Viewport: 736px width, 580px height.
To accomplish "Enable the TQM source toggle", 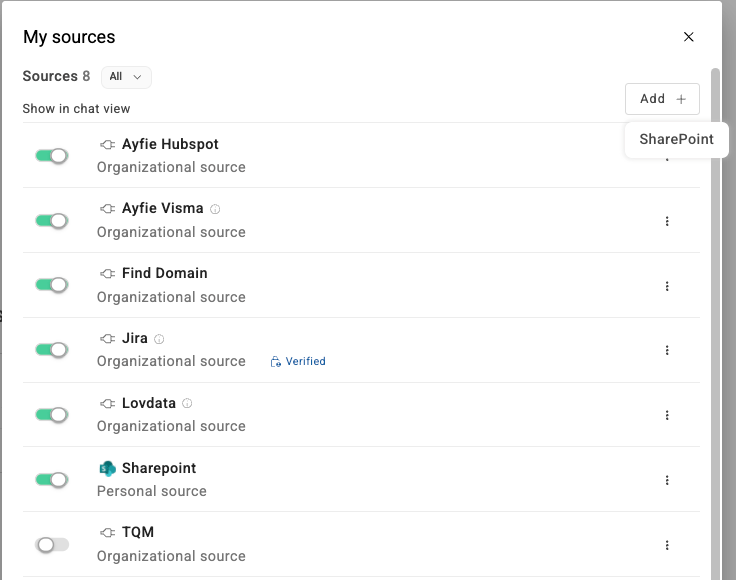I will pyautogui.click(x=51, y=545).
